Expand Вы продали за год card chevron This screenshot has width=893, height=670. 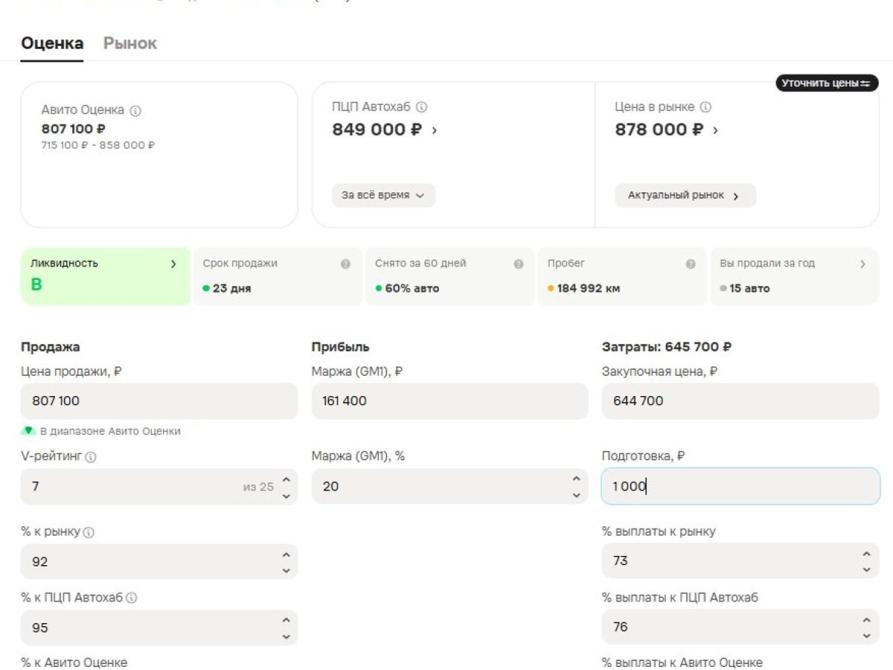click(863, 264)
